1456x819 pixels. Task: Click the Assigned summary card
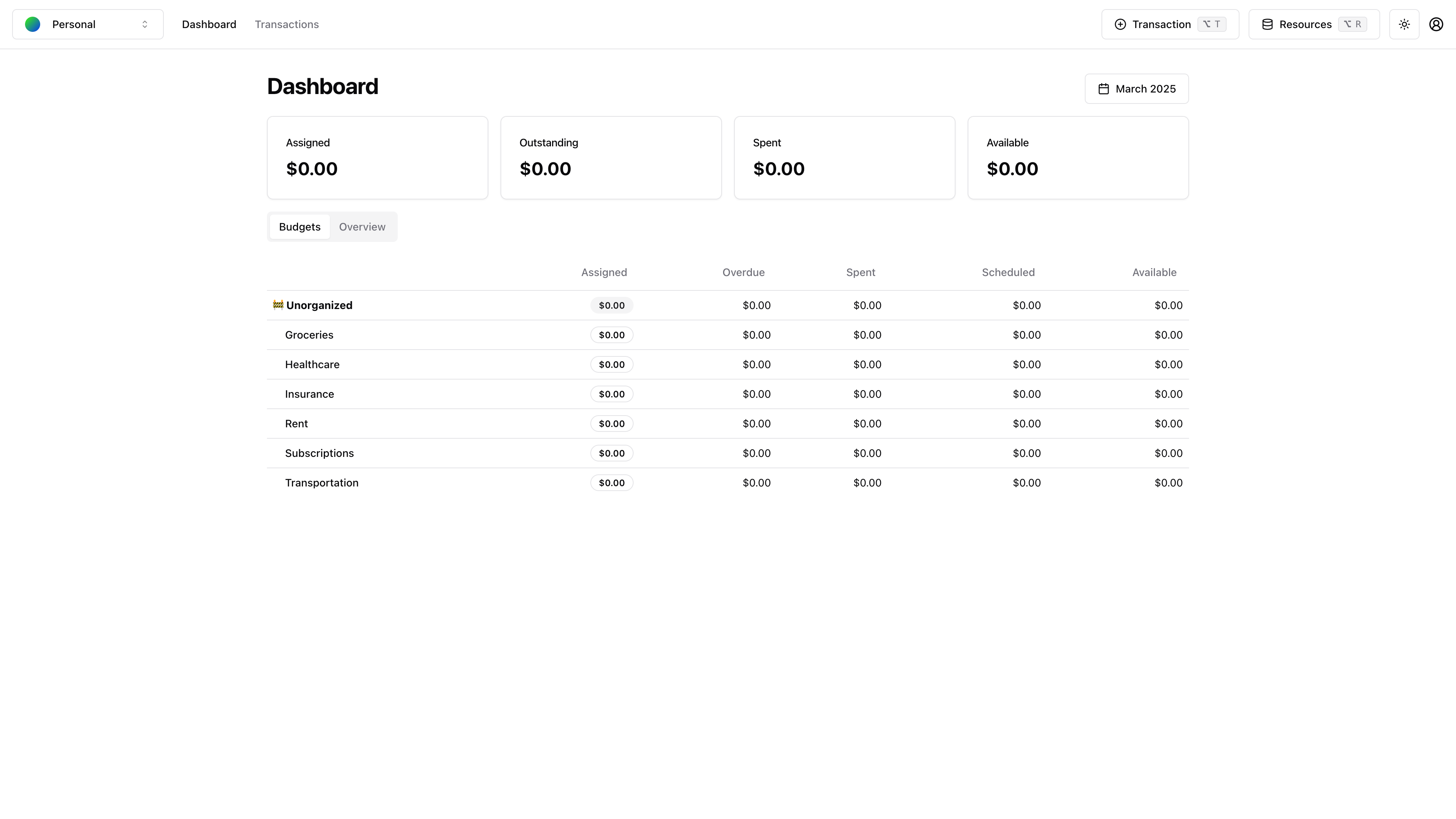pyautogui.click(x=378, y=158)
